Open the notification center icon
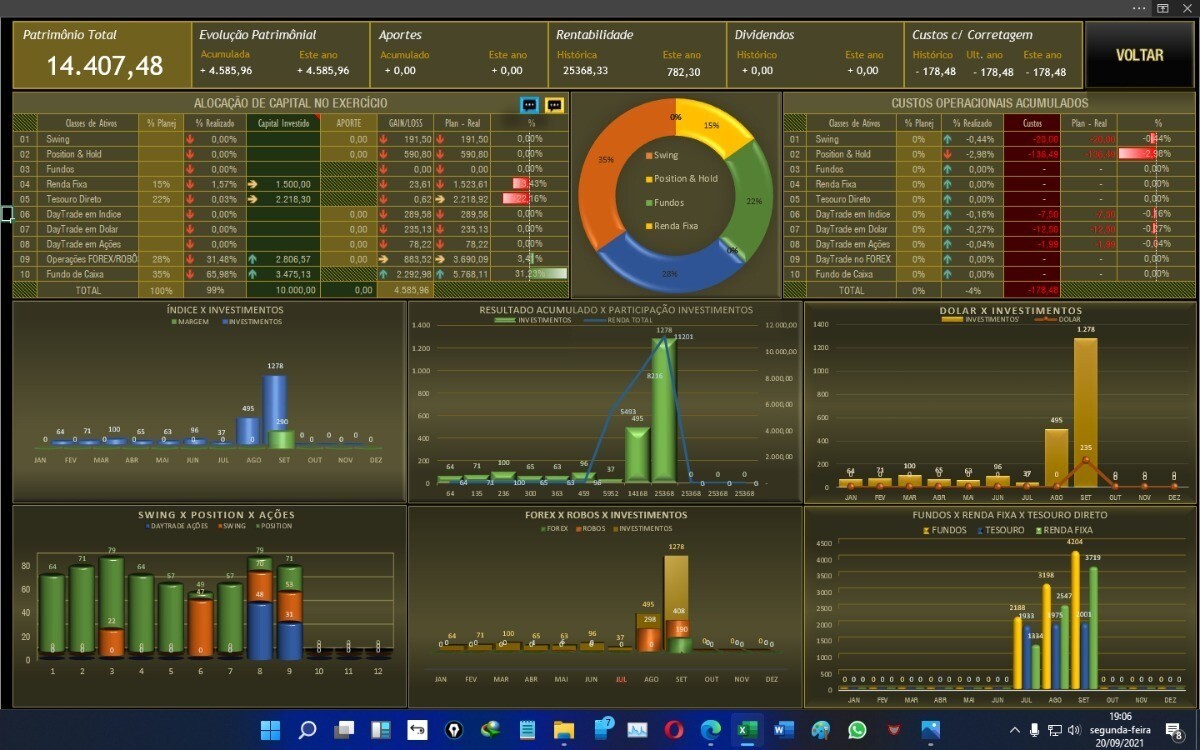The height and width of the screenshot is (750, 1200). coord(1175,731)
